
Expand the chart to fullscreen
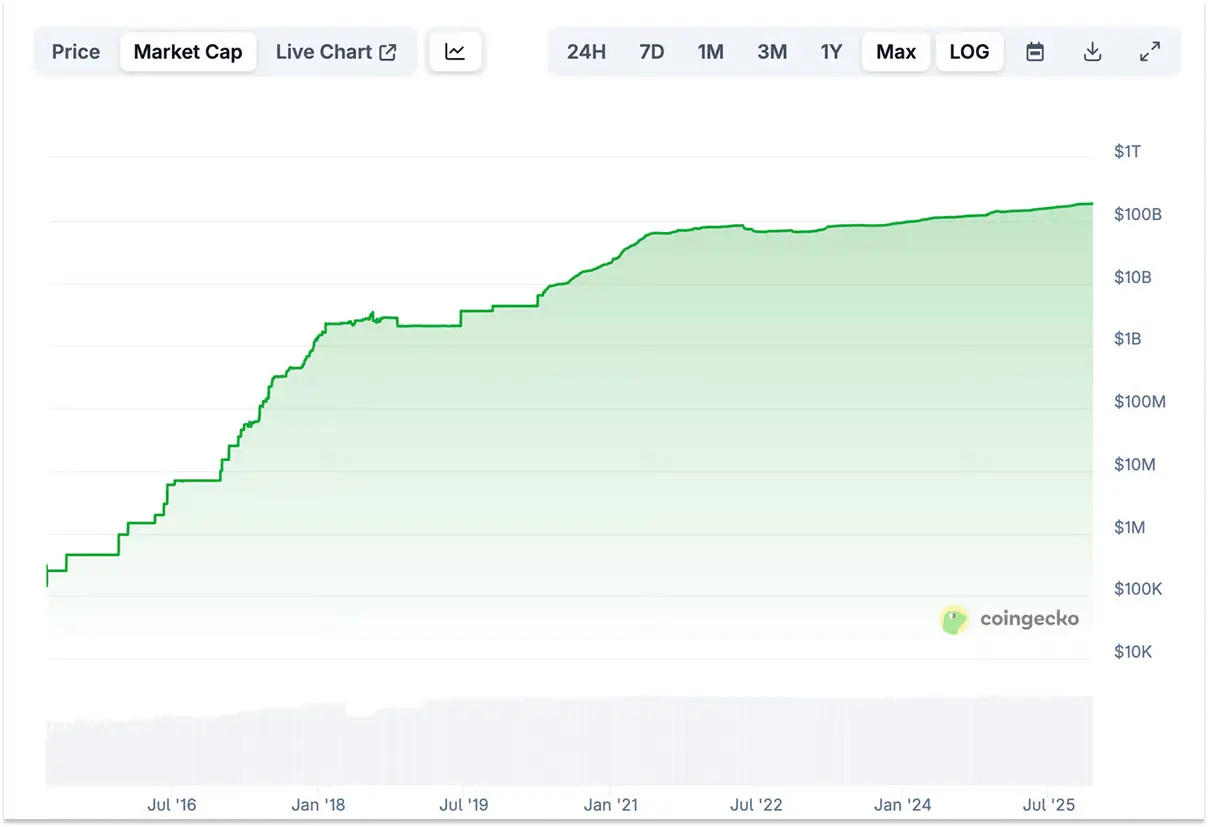1150,52
